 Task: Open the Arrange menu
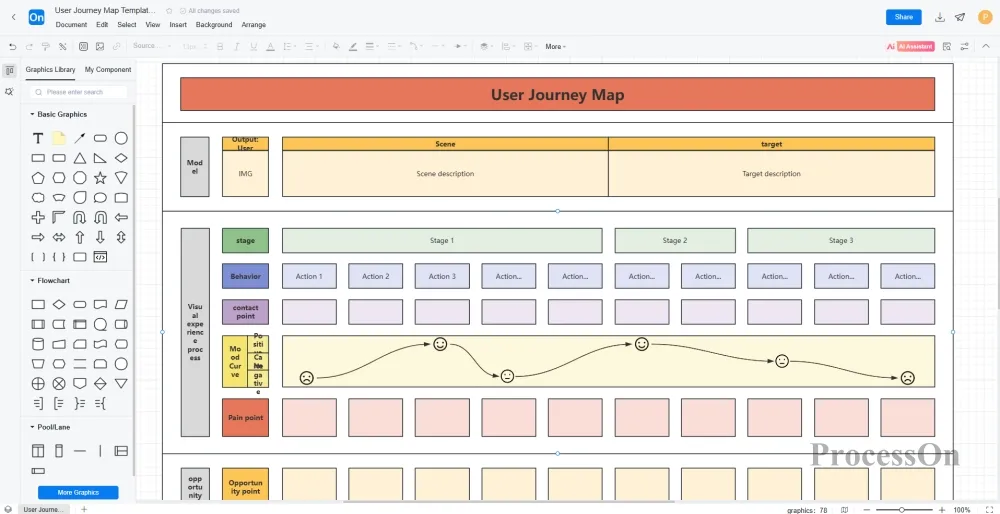253,25
